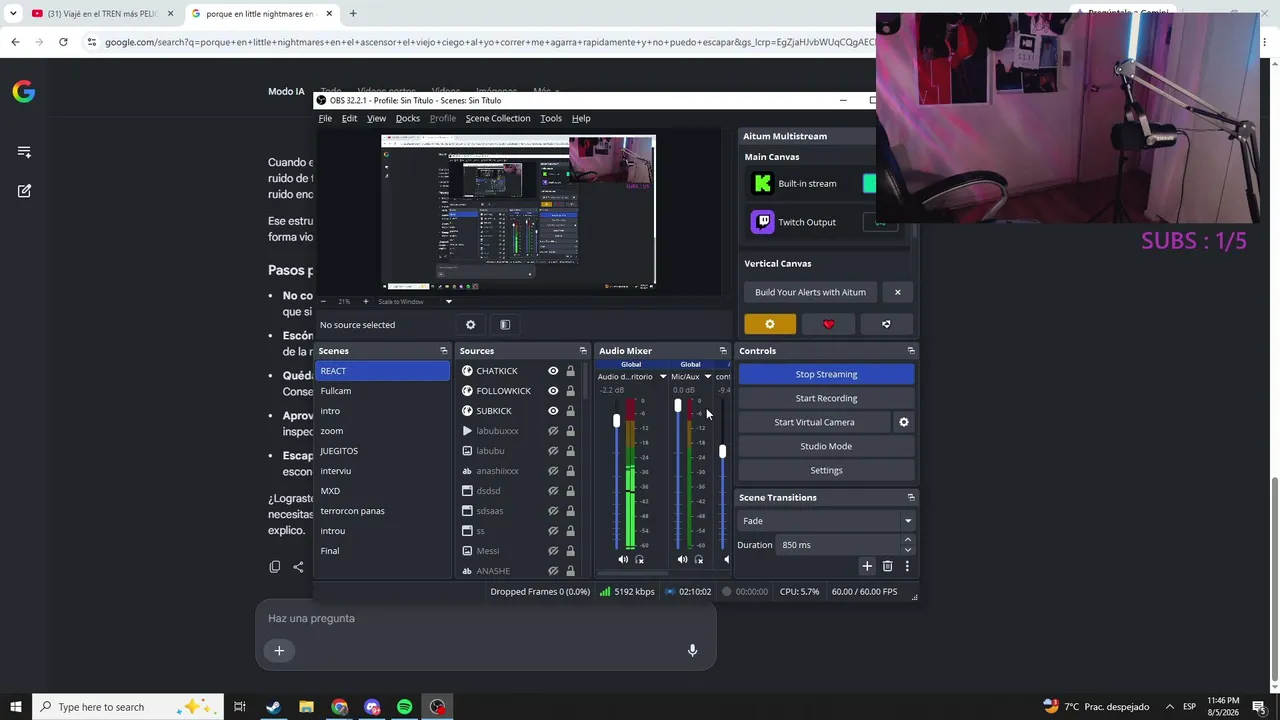Hide the SUBKICK source
This screenshot has height=720, width=1280.
click(x=553, y=411)
